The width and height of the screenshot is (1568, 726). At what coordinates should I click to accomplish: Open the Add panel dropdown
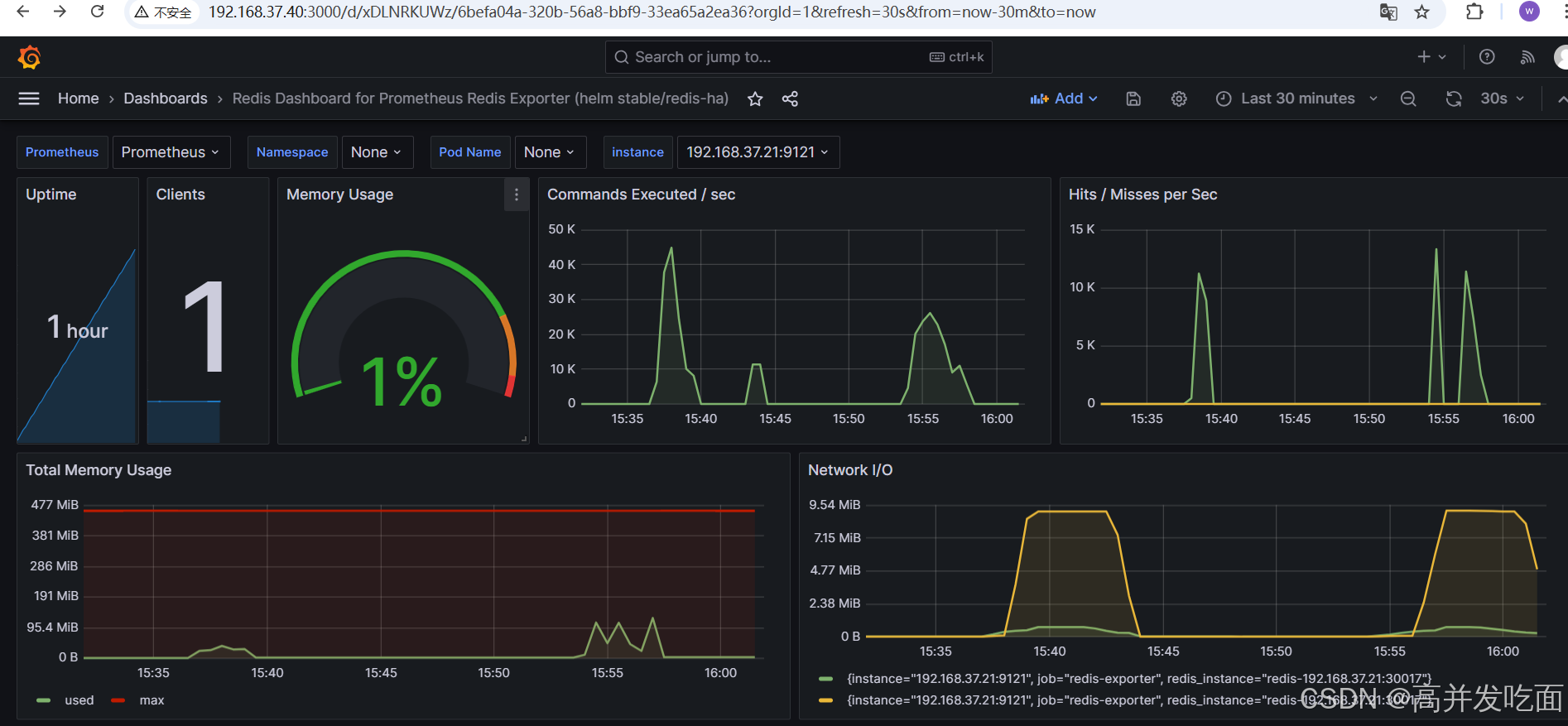click(x=1064, y=99)
